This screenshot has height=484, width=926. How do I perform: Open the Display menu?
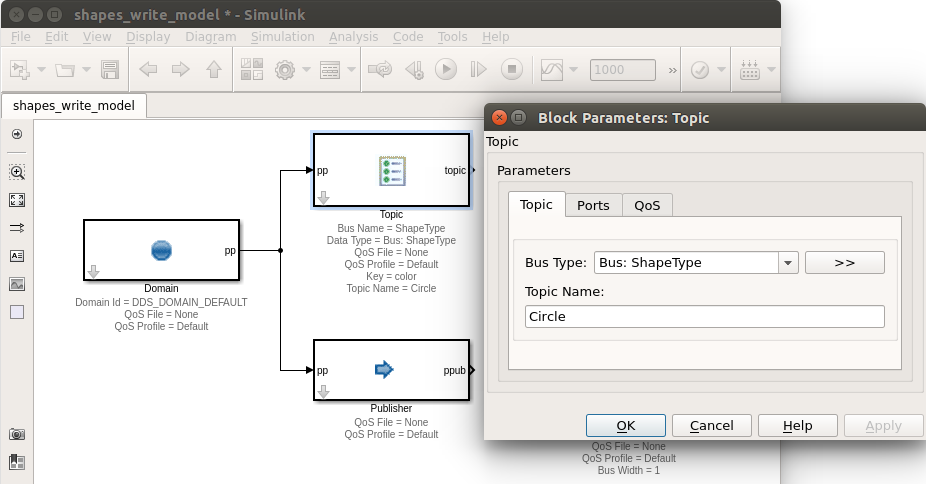coord(148,37)
